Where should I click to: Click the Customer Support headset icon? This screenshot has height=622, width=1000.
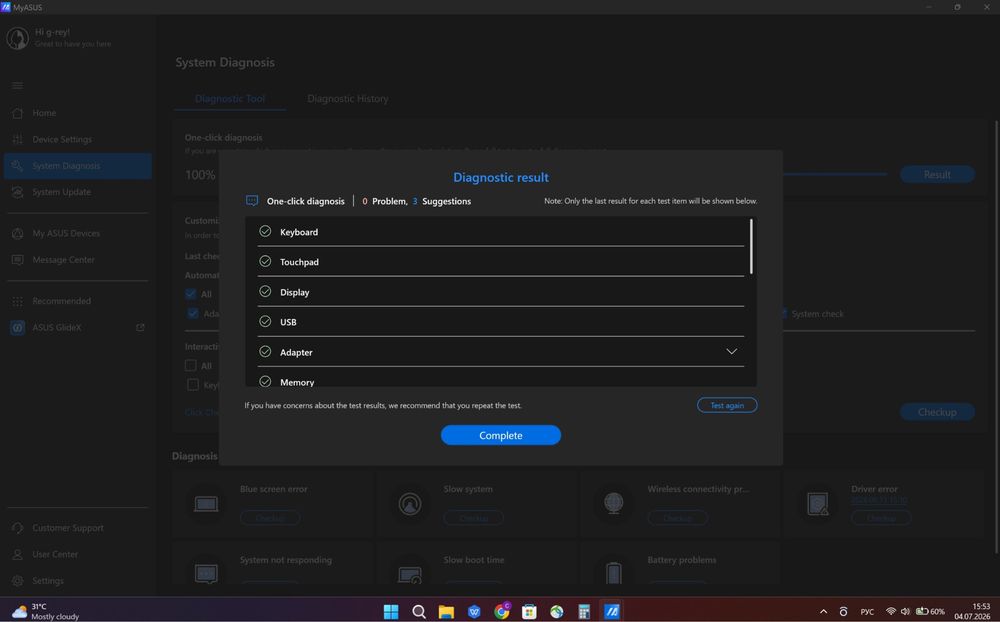pyautogui.click(x=17, y=528)
